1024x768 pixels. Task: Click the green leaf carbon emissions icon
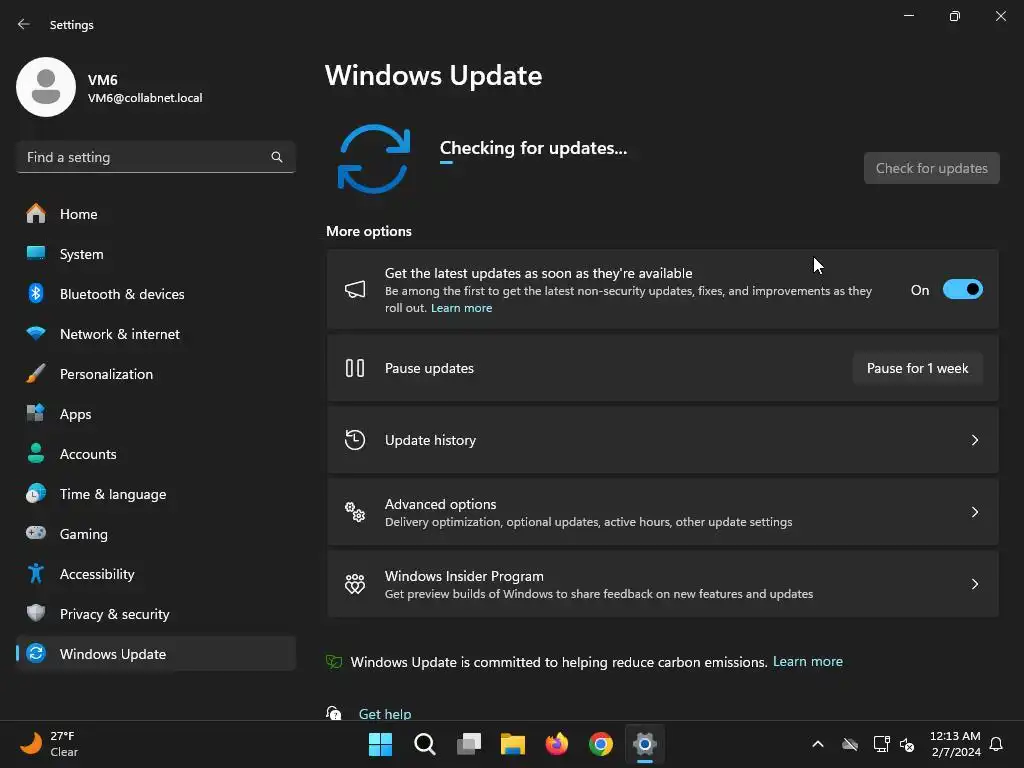pyautogui.click(x=334, y=662)
